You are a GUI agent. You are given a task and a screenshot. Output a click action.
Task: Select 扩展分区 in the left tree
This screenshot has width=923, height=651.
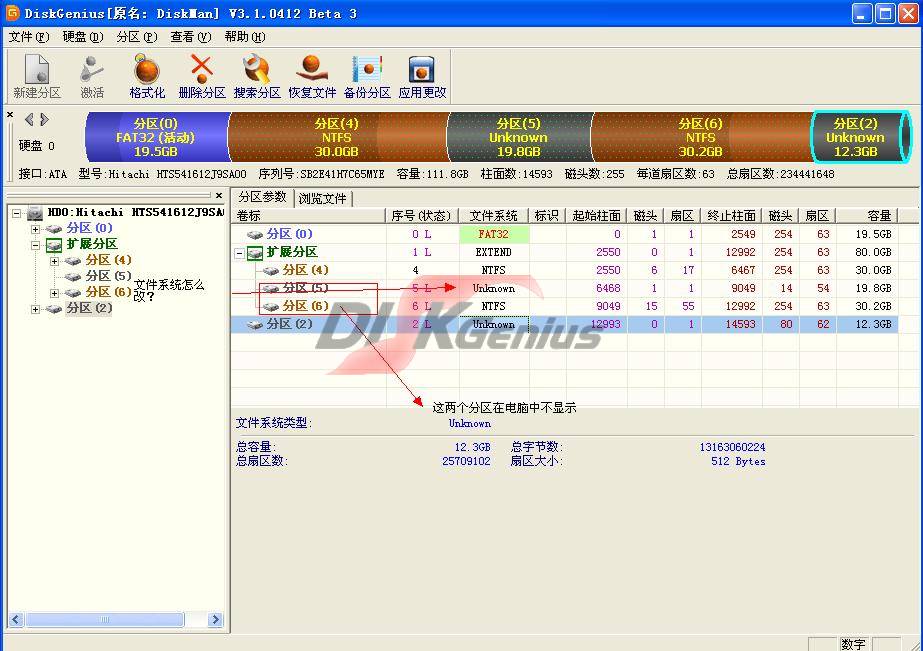[92, 244]
